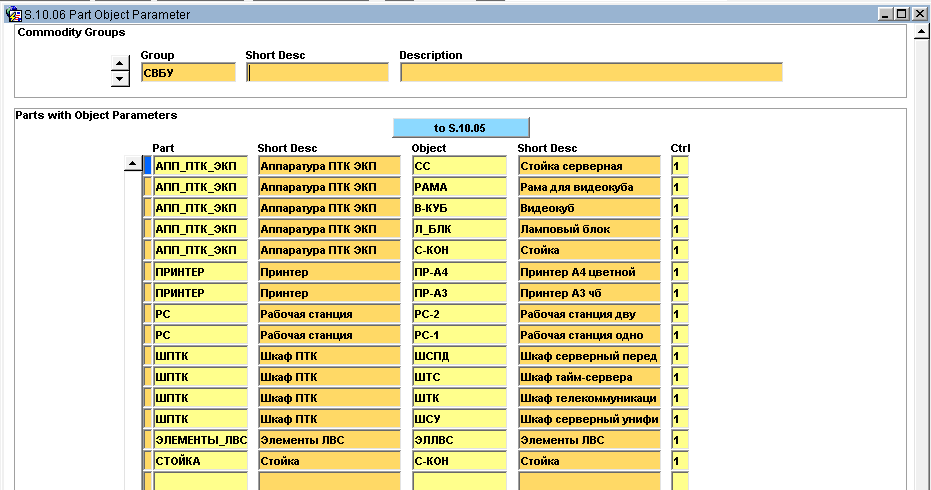The width and height of the screenshot is (931, 490).
Task: Click Commodity Groups record up arrow
Action: point(120,63)
